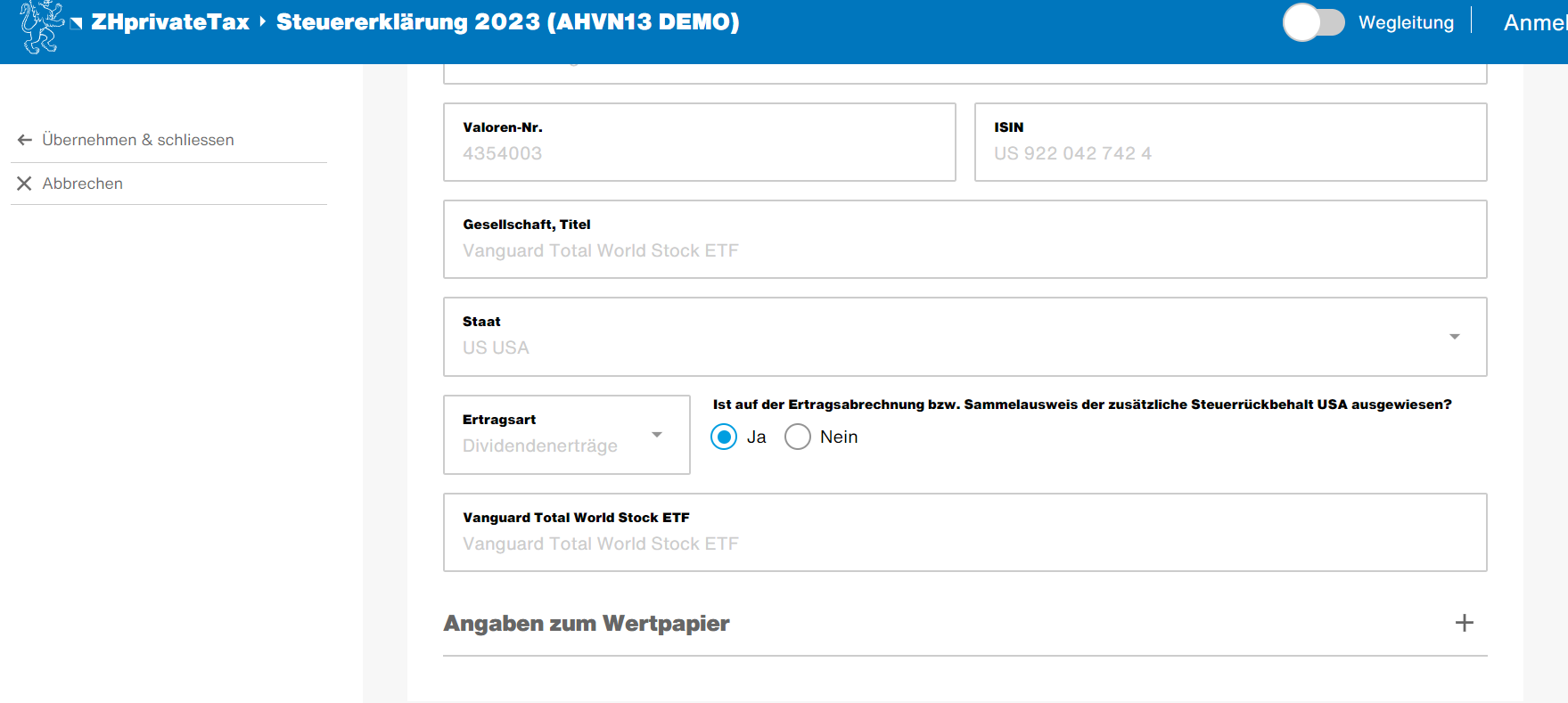Focus the Valoren-Nr. input field
Viewport: 1568px width, 703px height.
point(700,143)
